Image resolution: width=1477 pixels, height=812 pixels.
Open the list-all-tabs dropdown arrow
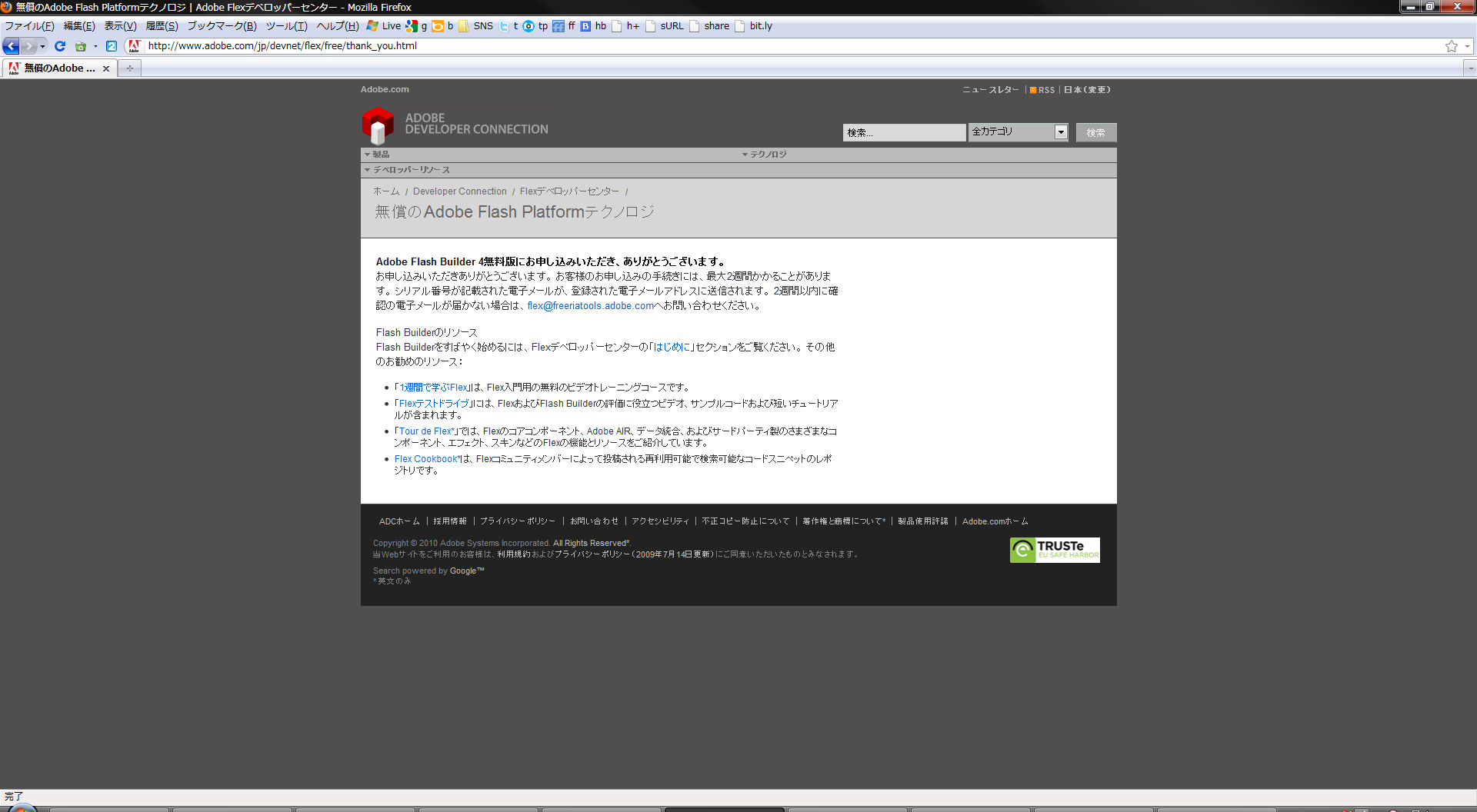click(x=1470, y=68)
